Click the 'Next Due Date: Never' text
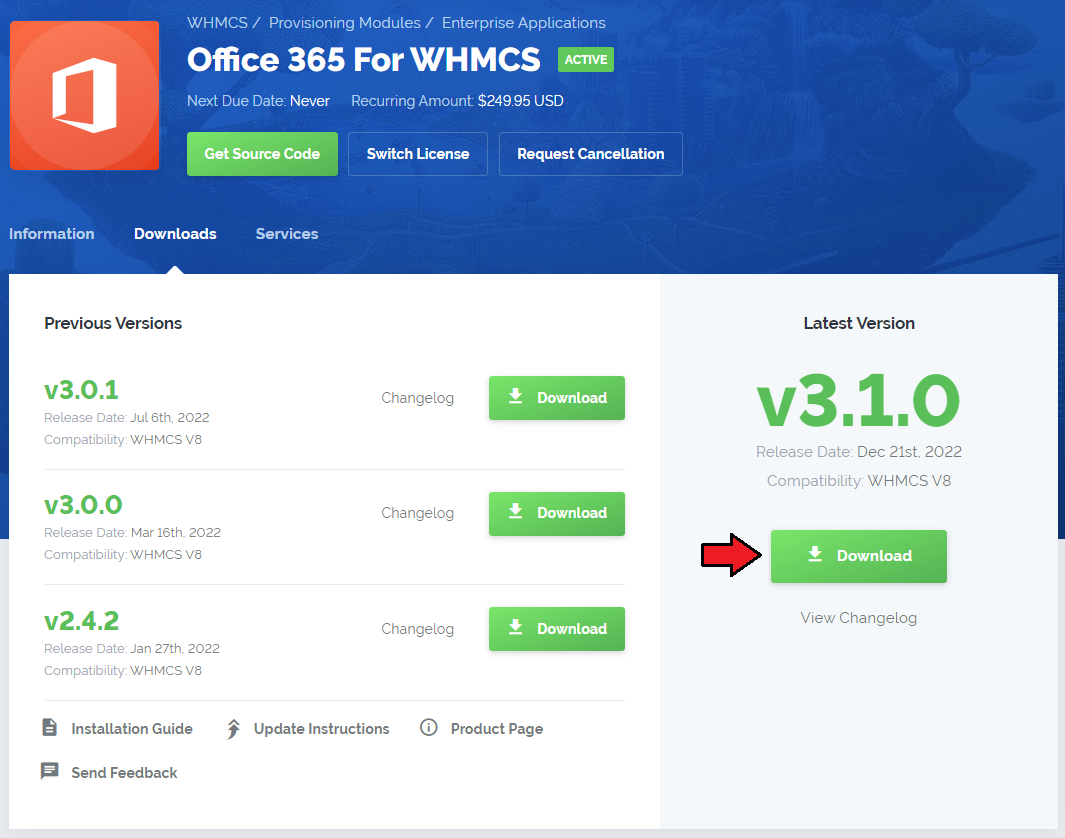1065x838 pixels. [258, 101]
